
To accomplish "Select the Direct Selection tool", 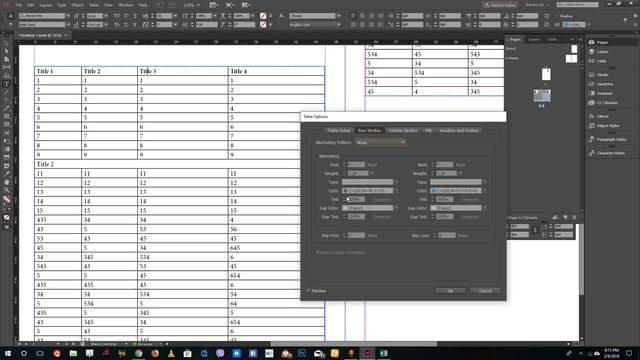I will click(x=7, y=51).
